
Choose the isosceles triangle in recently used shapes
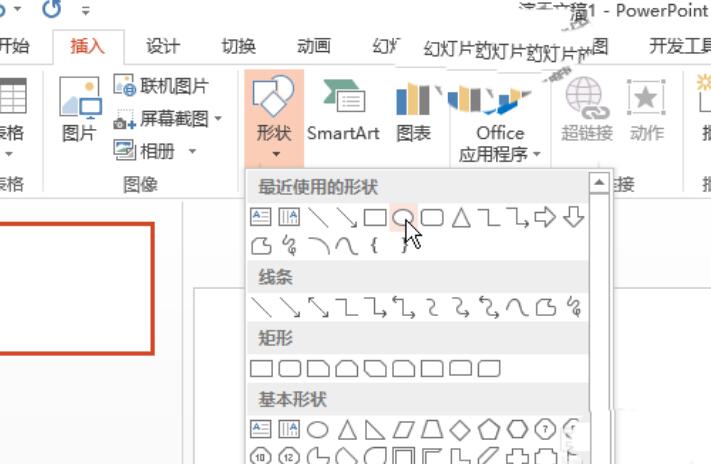[461, 218]
